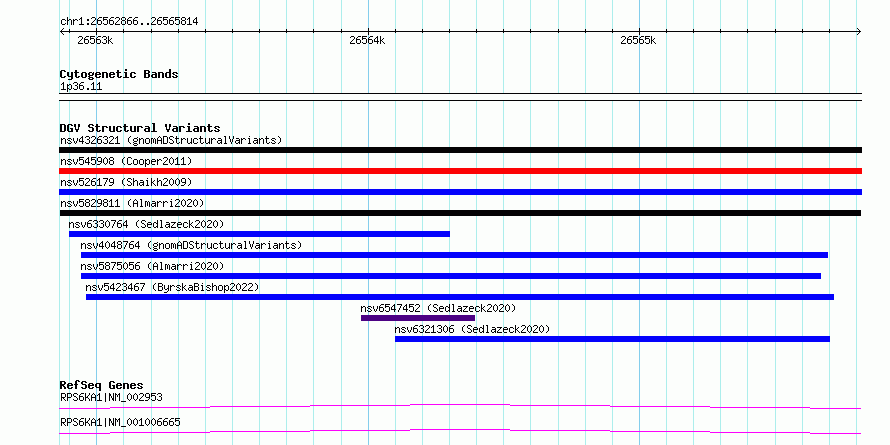The image size is (890, 445).
Task: Click the black nsv4326321 gnomAD variant bar
Action: coord(460,150)
